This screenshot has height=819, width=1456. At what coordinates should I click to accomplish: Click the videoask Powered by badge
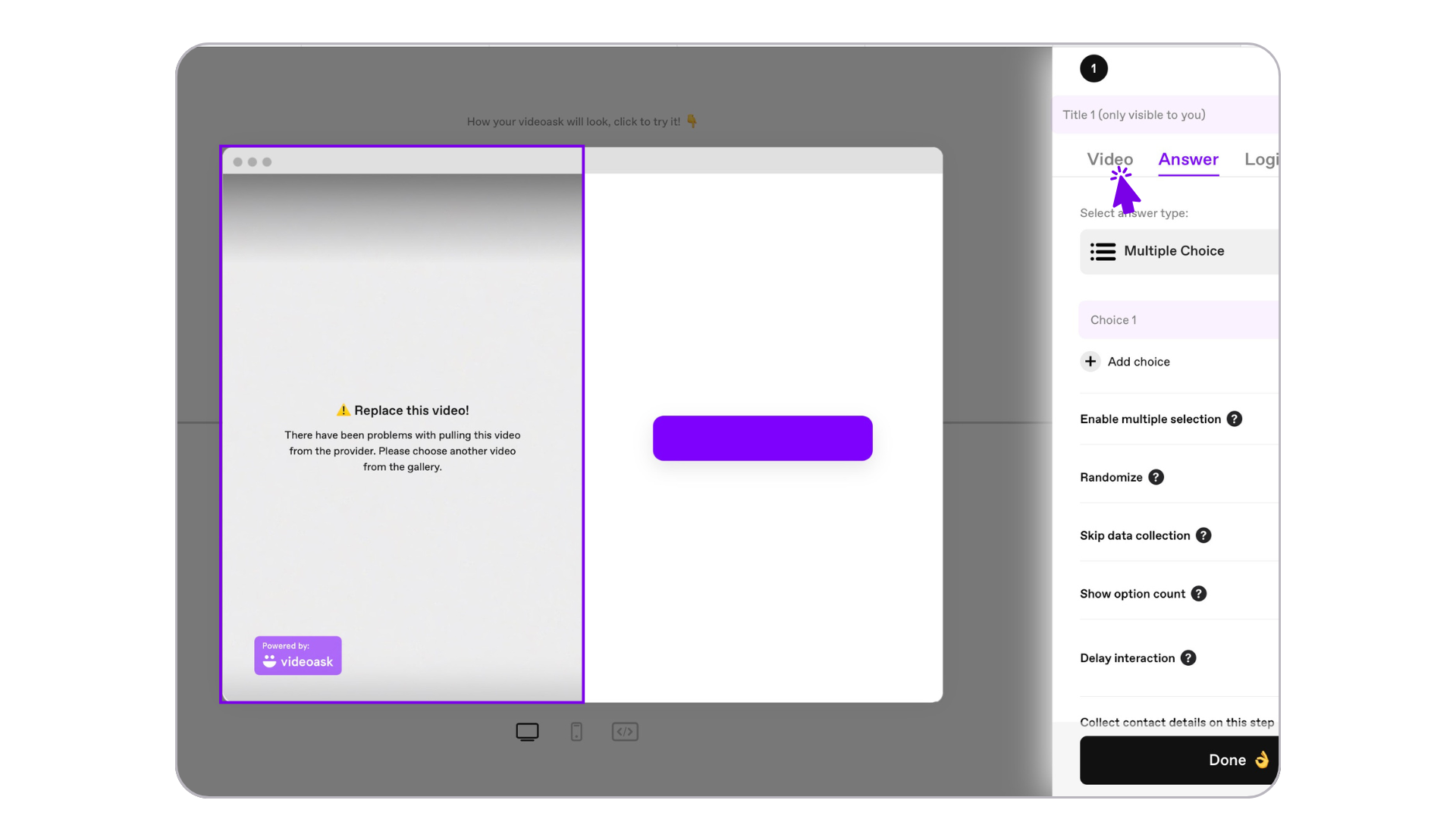(x=298, y=655)
